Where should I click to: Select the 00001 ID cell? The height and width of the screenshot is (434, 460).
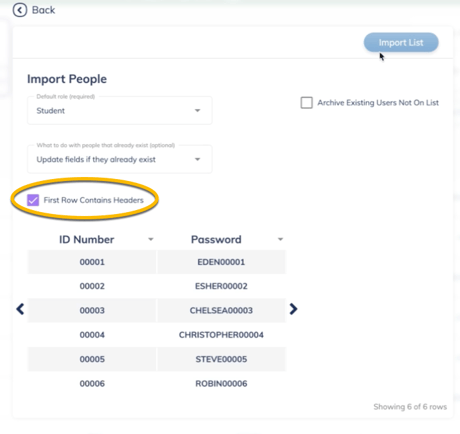(x=92, y=262)
